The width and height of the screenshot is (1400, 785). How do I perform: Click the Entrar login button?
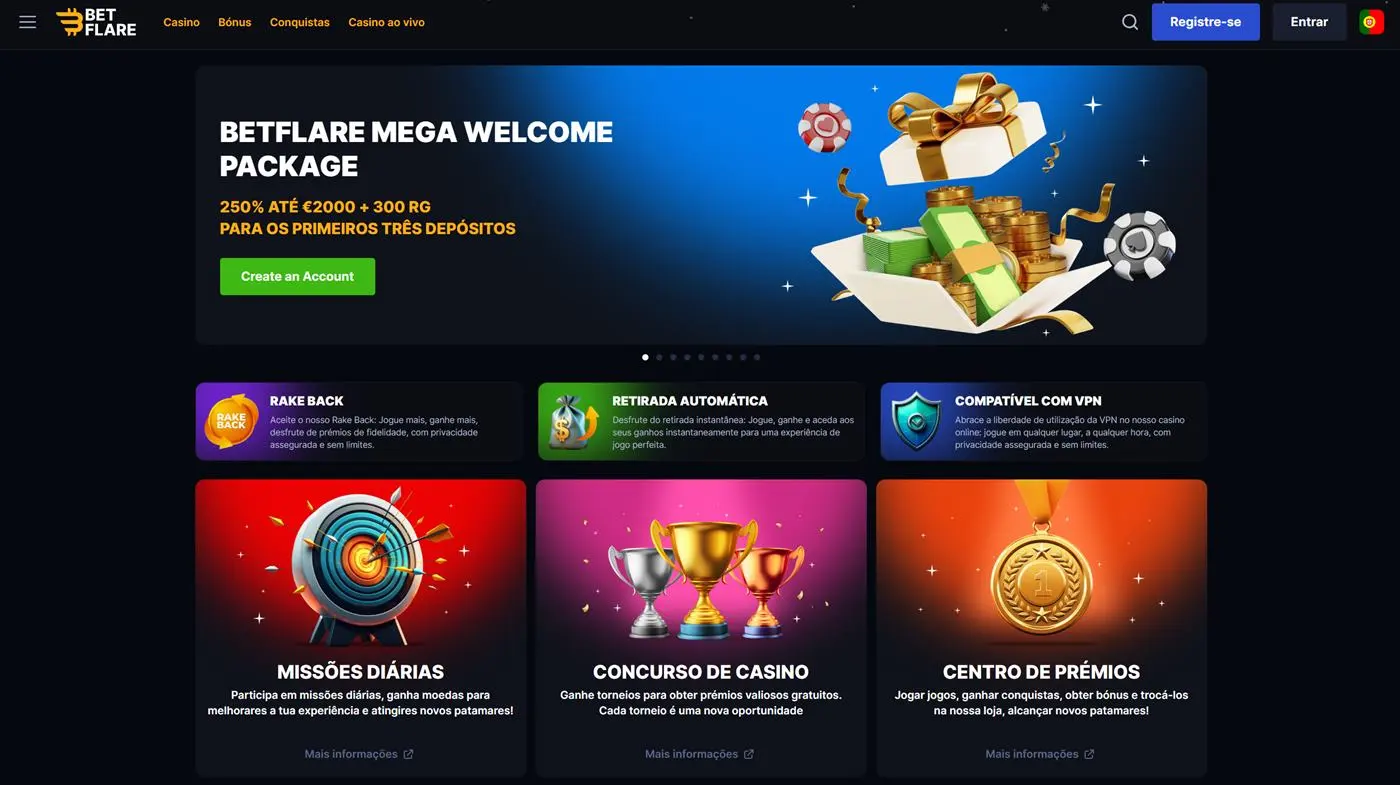click(1309, 22)
